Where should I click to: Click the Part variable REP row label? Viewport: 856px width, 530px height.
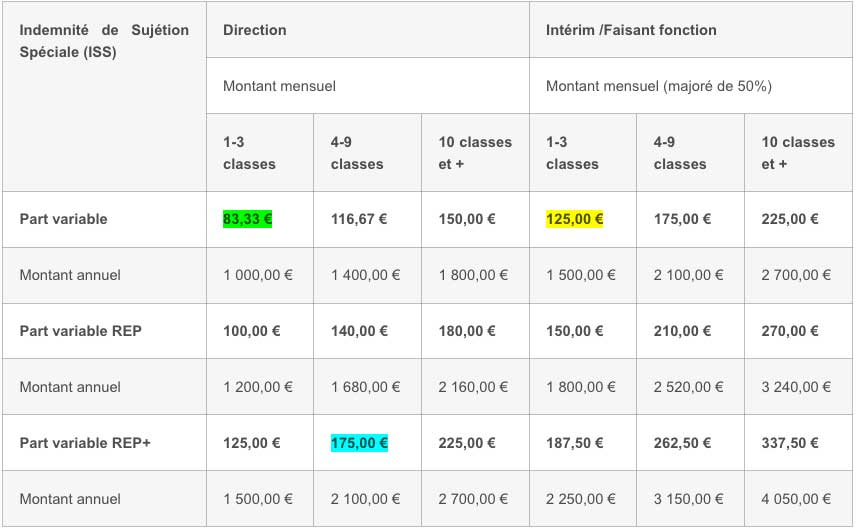[x=80, y=331]
